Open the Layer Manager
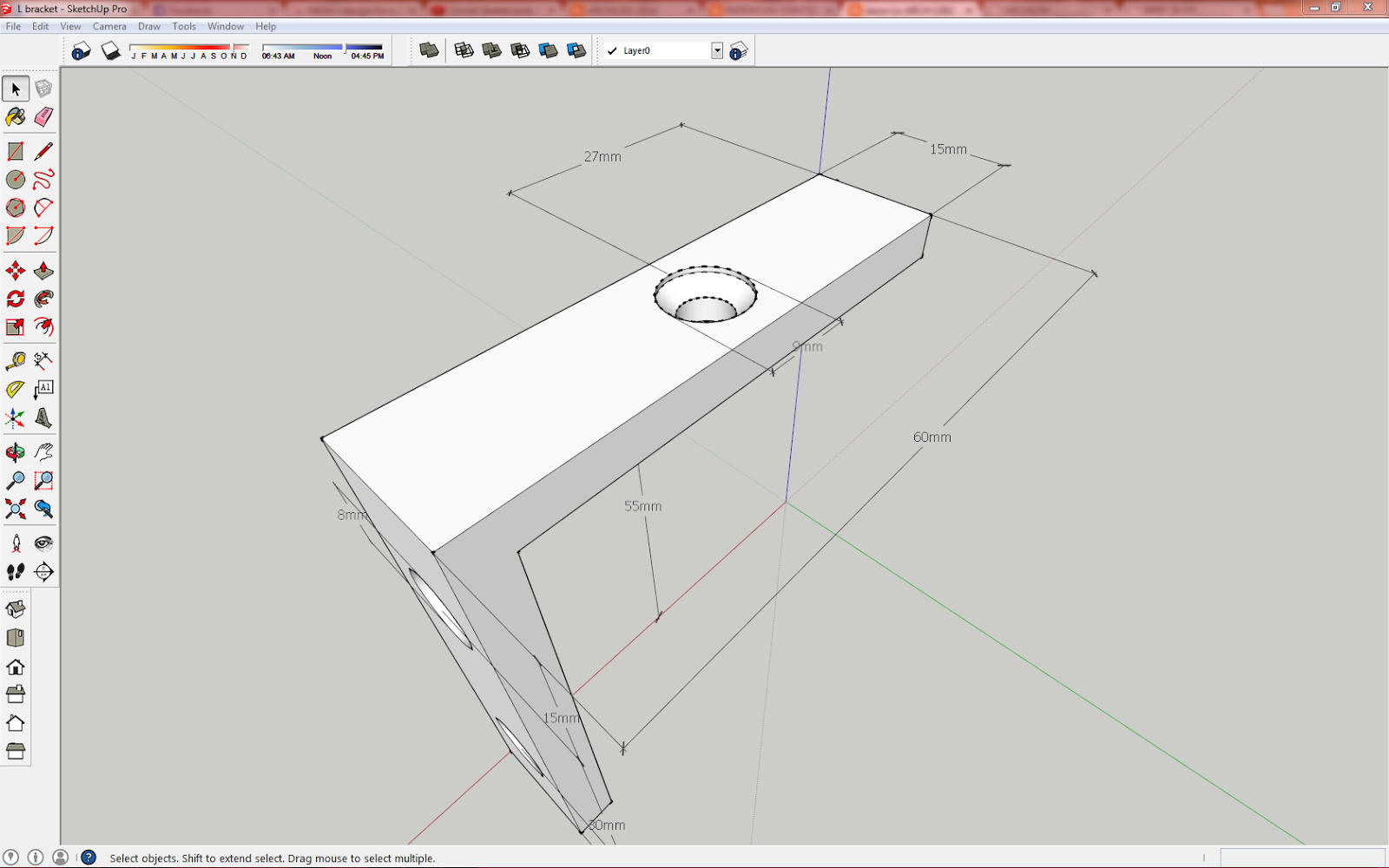This screenshot has height=868, width=1389. pos(739,50)
